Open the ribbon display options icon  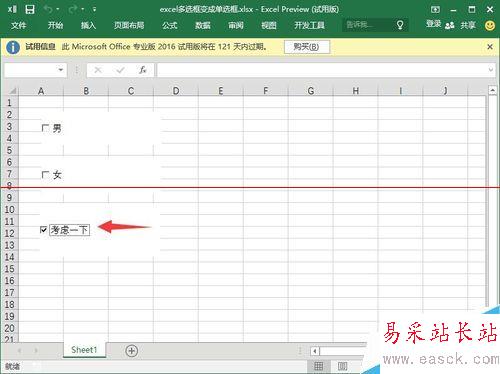click(435, 9)
